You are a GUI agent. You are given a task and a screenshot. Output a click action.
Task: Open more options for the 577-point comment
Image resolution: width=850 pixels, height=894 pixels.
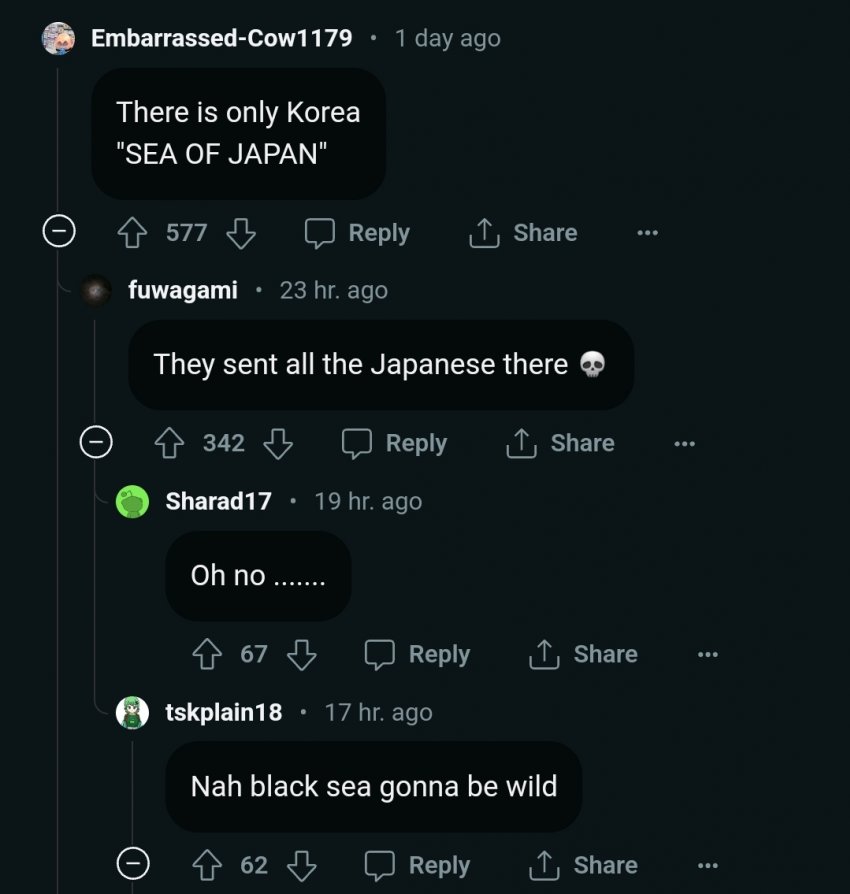(648, 233)
